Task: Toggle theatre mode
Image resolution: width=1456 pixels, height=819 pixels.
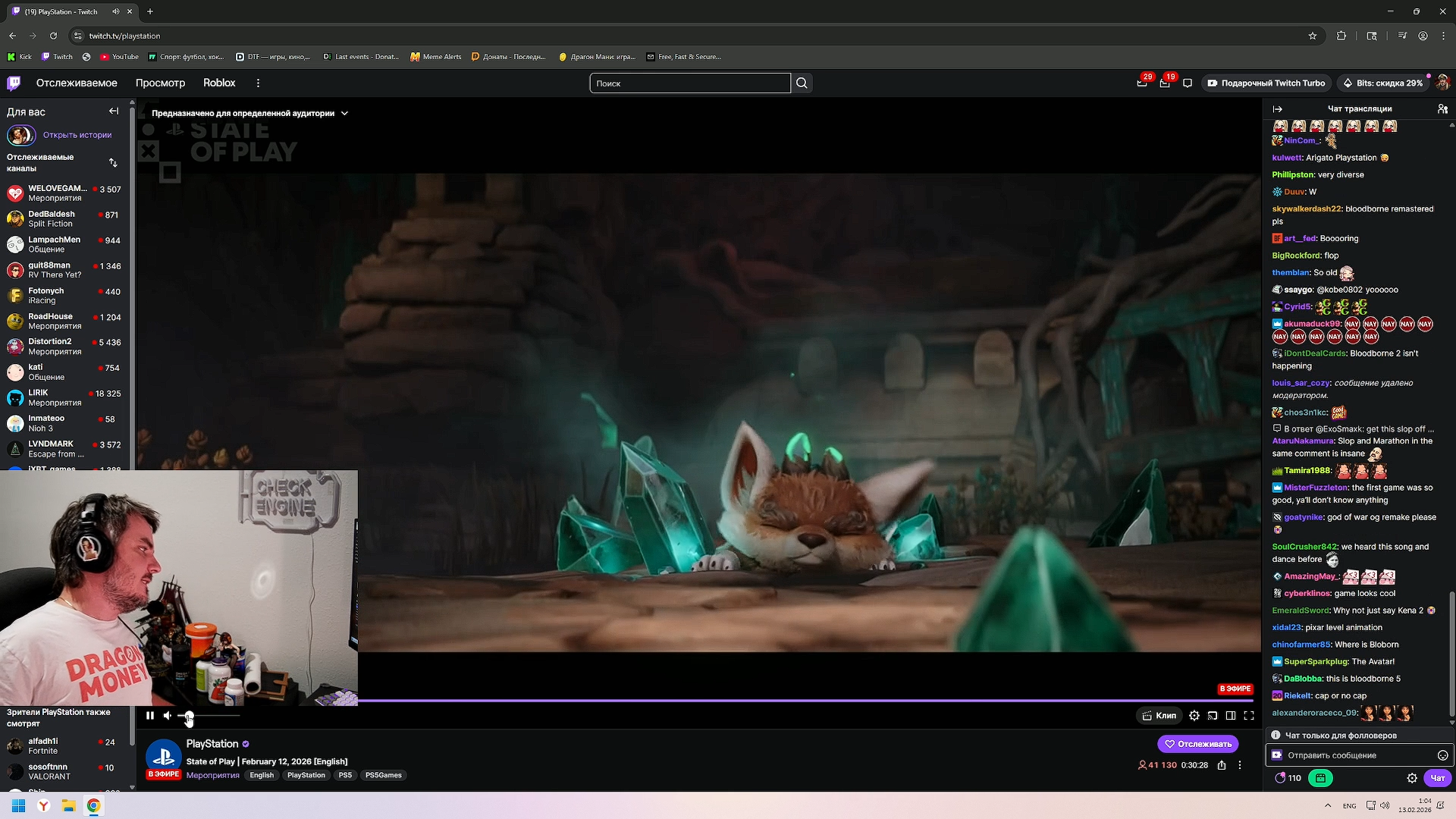Action: point(1231,716)
